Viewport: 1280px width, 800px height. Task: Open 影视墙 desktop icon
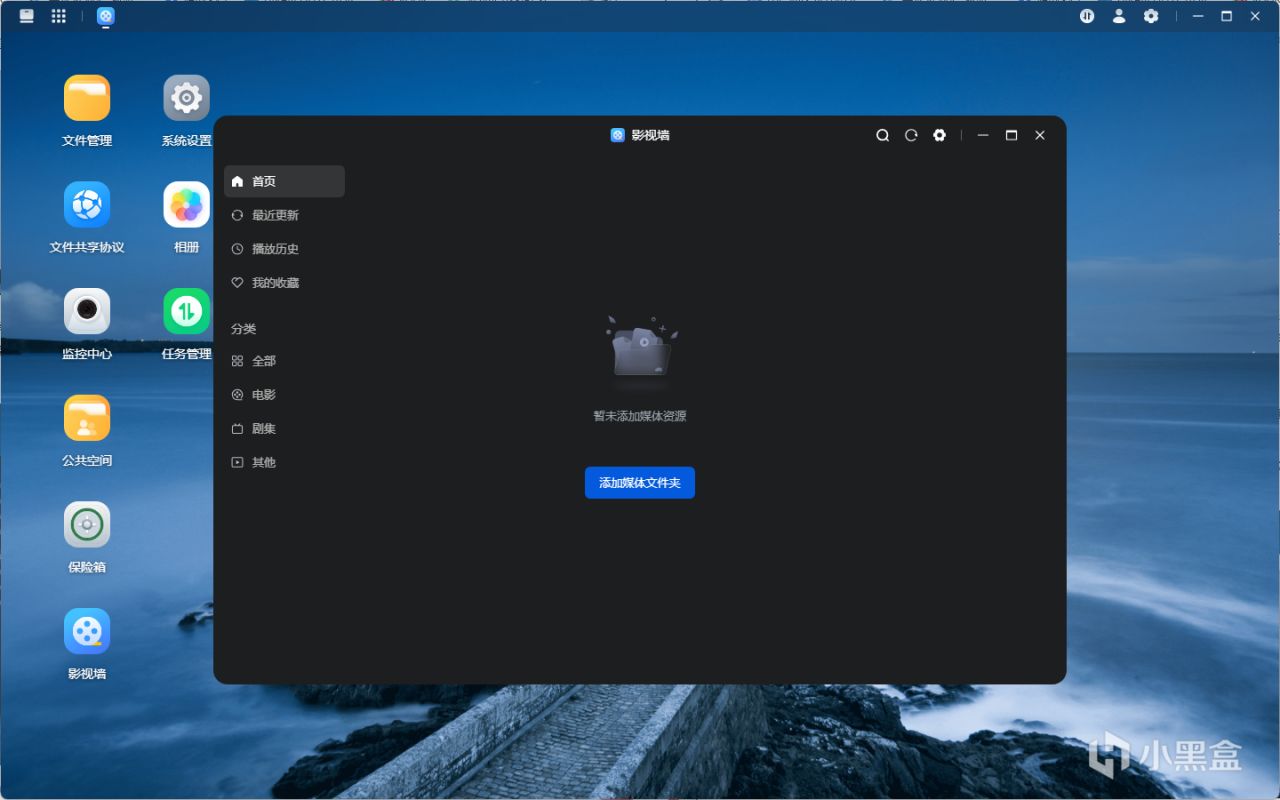click(87, 631)
